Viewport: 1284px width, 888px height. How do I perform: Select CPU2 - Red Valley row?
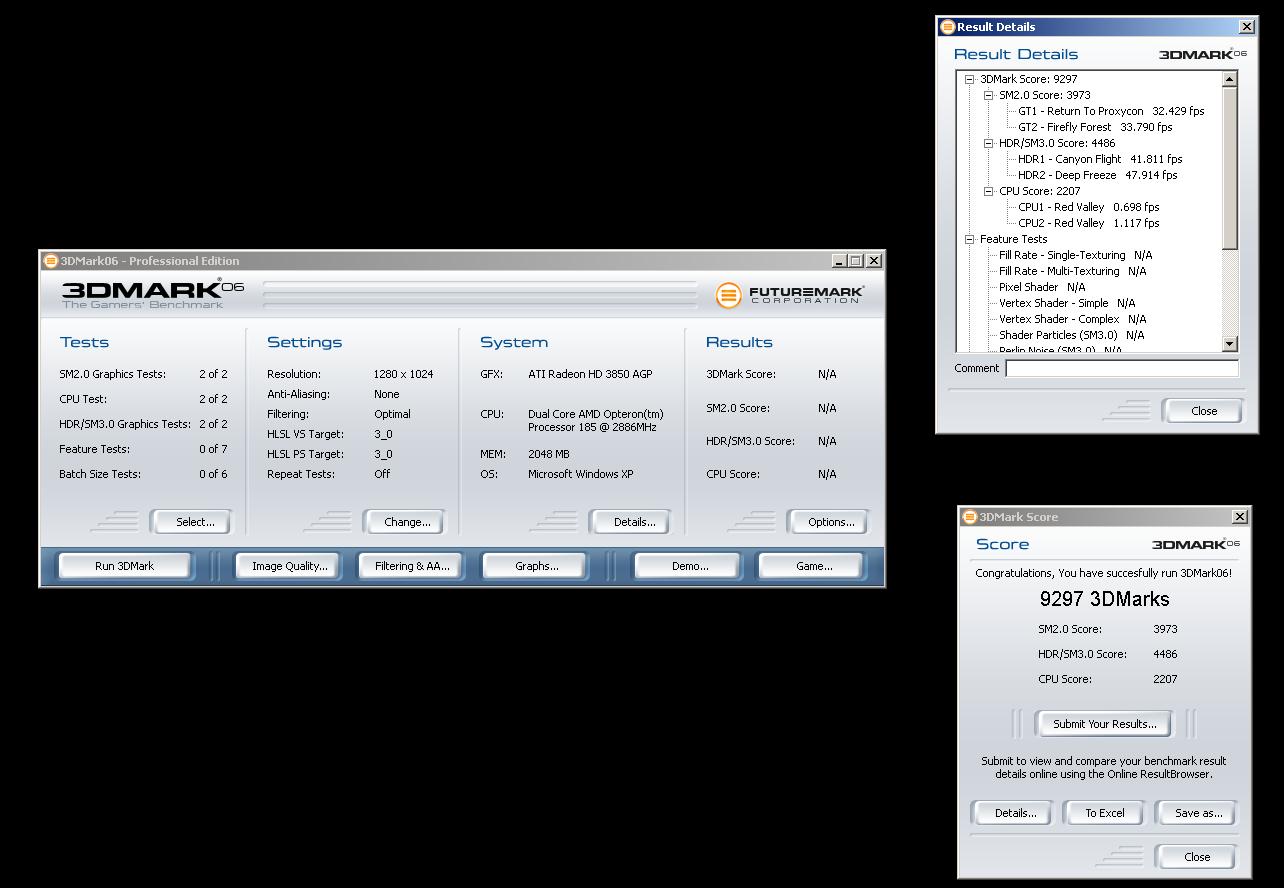[1089, 223]
